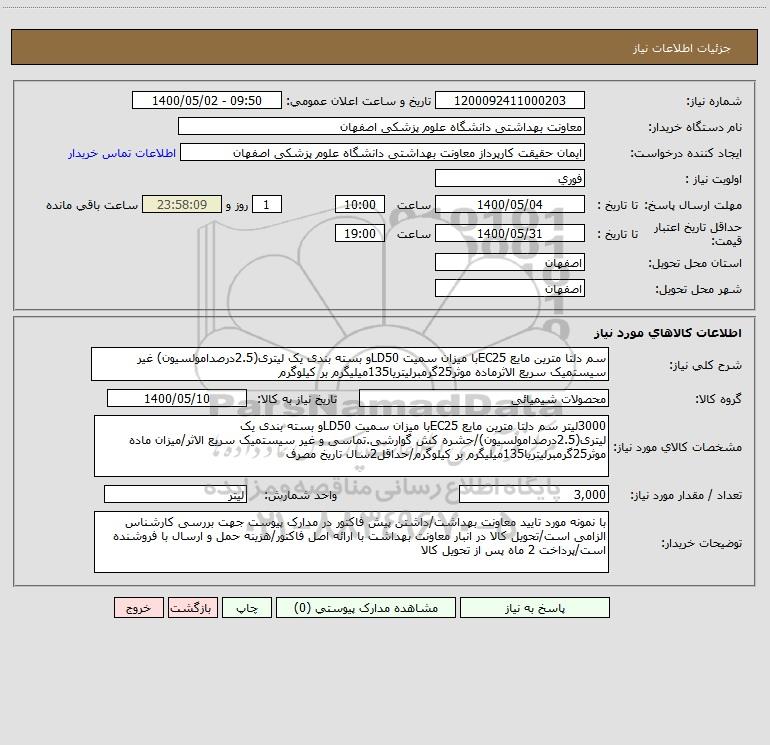
Task: Click the ایجاد کننده درخواست field
Action: point(383,153)
